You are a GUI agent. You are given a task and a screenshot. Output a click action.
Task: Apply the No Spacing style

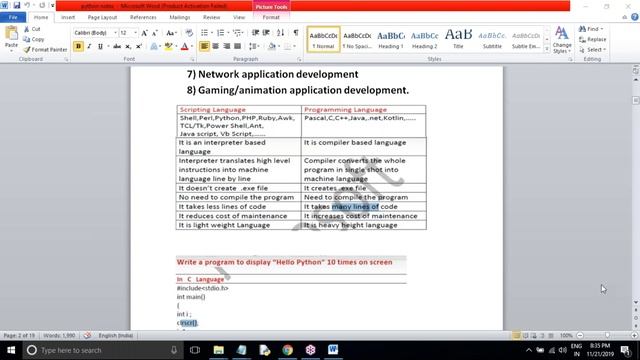(x=357, y=39)
